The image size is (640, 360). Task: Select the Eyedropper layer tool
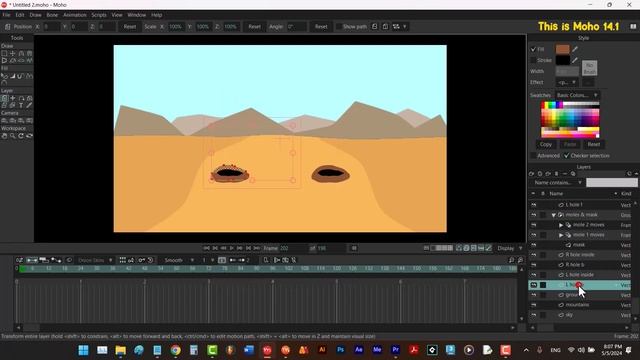pos(29,105)
